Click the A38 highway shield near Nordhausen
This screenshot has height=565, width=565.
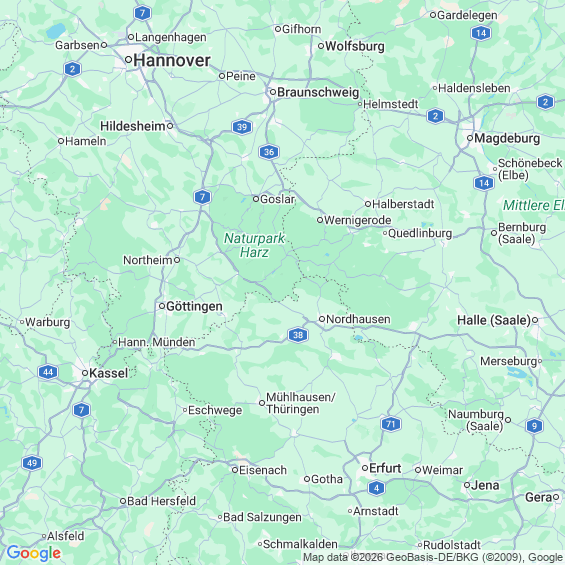click(x=298, y=335)
